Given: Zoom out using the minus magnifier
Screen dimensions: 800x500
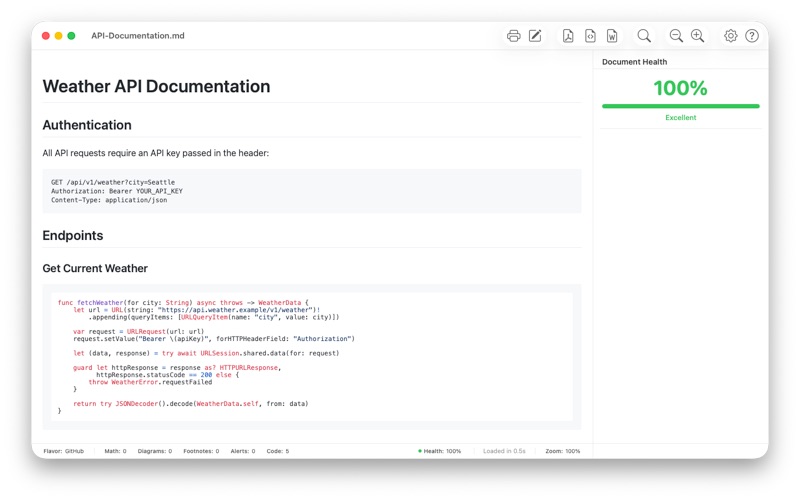Looking at the screenshot, I should point(676,36).
